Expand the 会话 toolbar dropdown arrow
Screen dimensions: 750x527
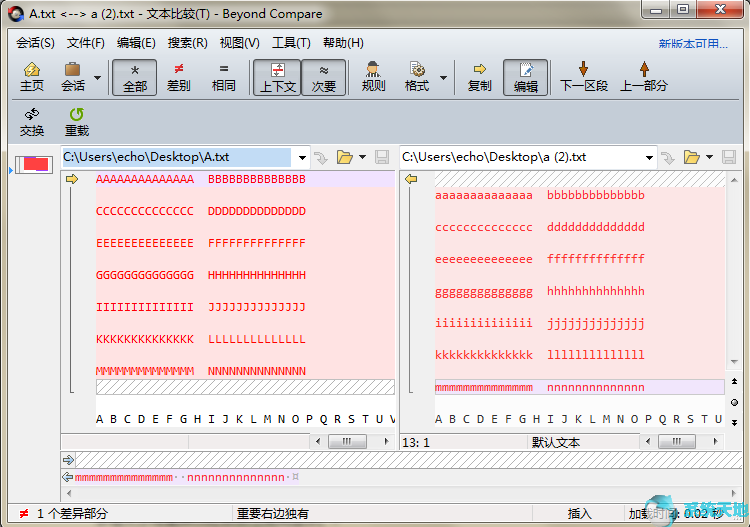click(x=98, y=77)
